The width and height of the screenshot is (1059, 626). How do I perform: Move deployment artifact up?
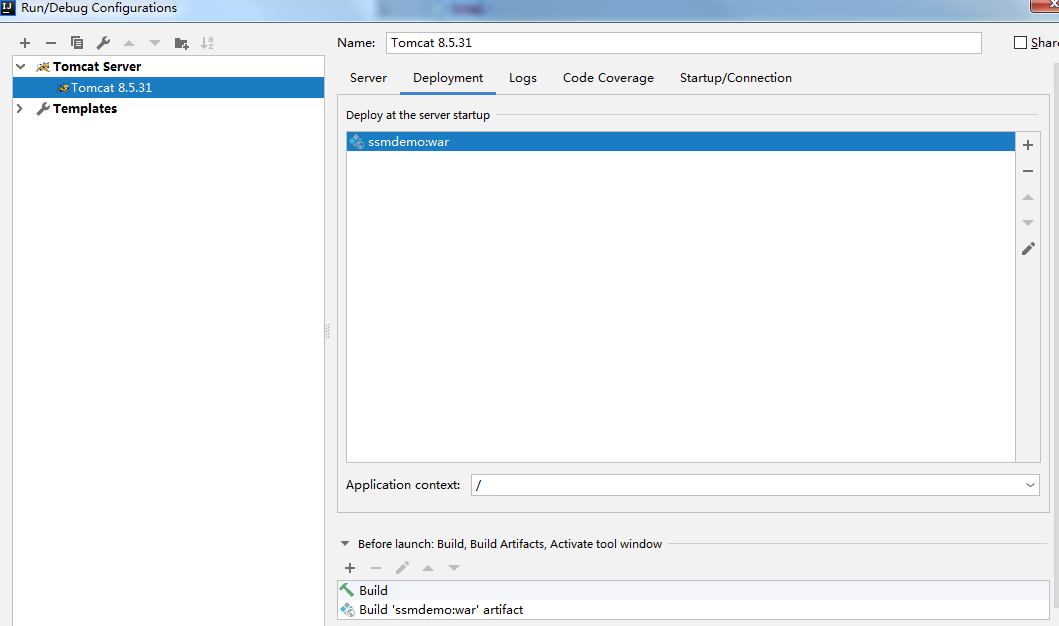[x=1028, y=197]
